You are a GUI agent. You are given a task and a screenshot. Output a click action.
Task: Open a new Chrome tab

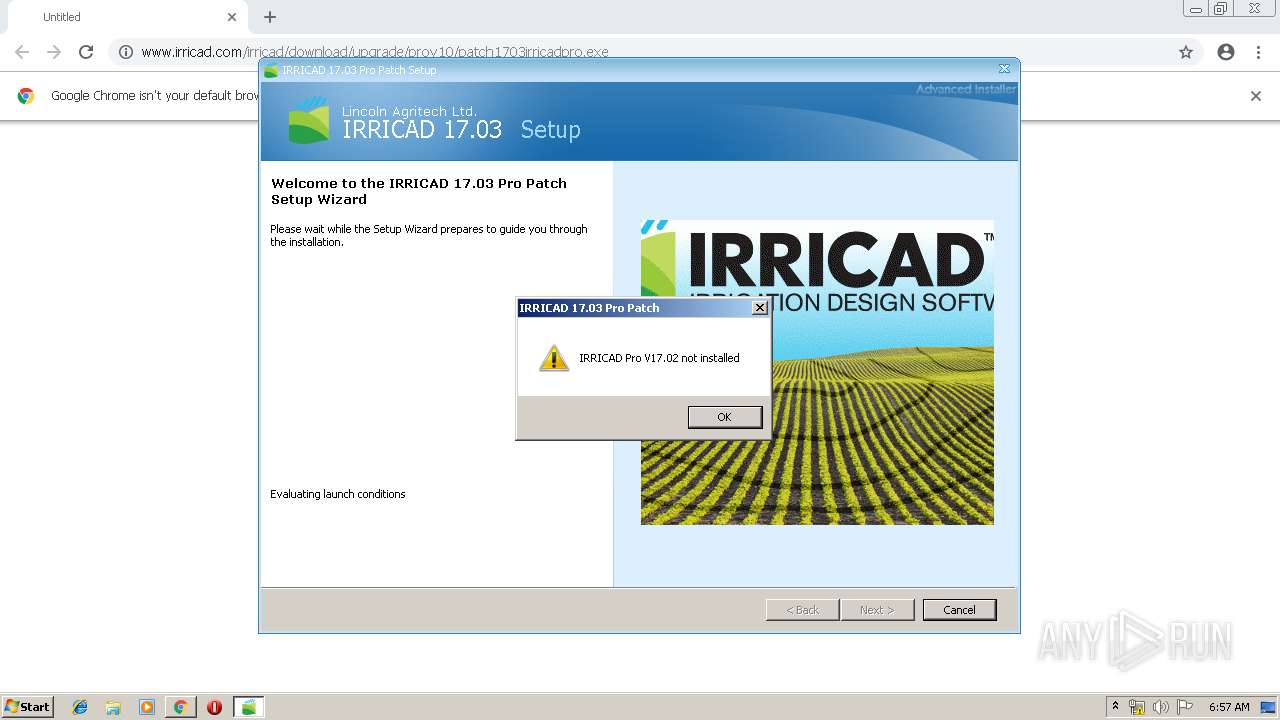(x=270, y=17)
